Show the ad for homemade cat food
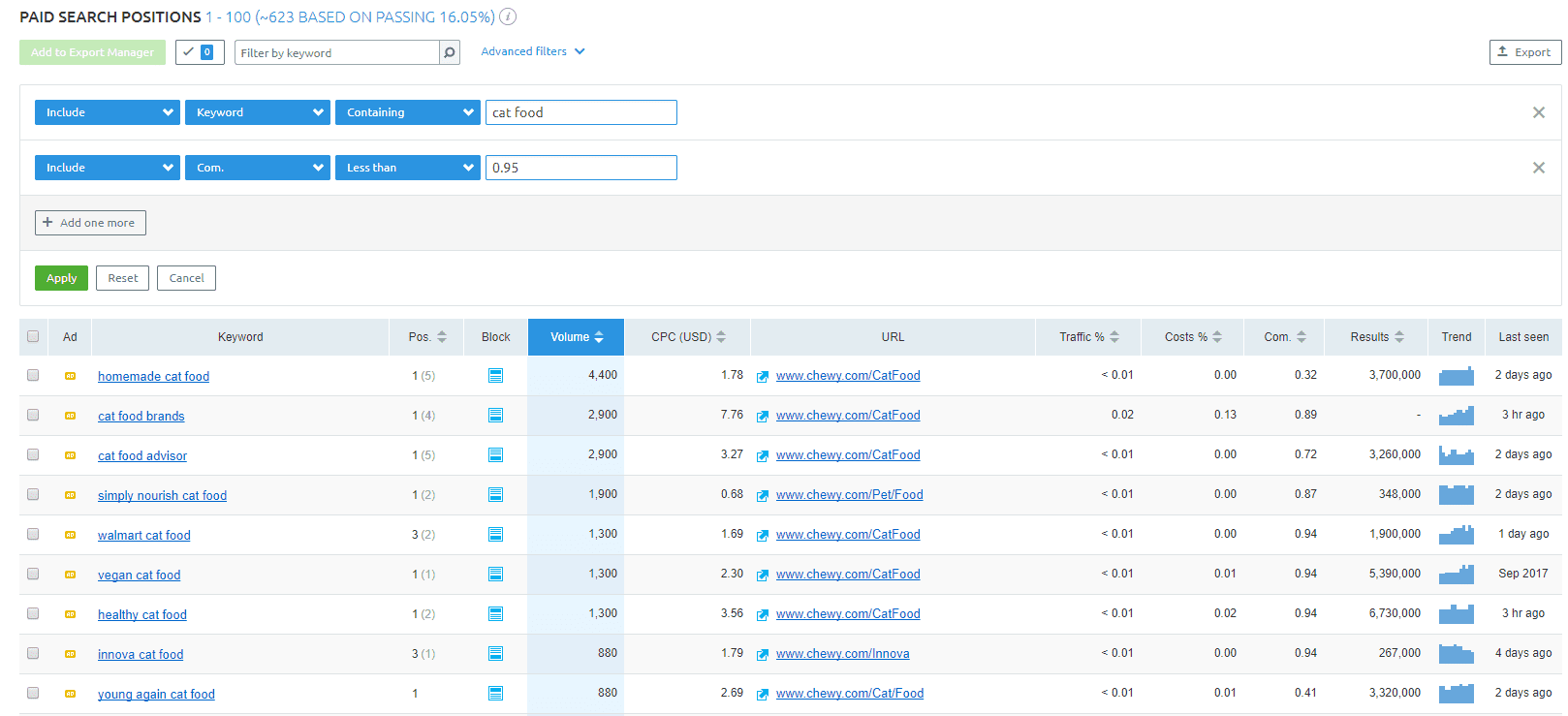1568x716 pixels. (70, 375)
